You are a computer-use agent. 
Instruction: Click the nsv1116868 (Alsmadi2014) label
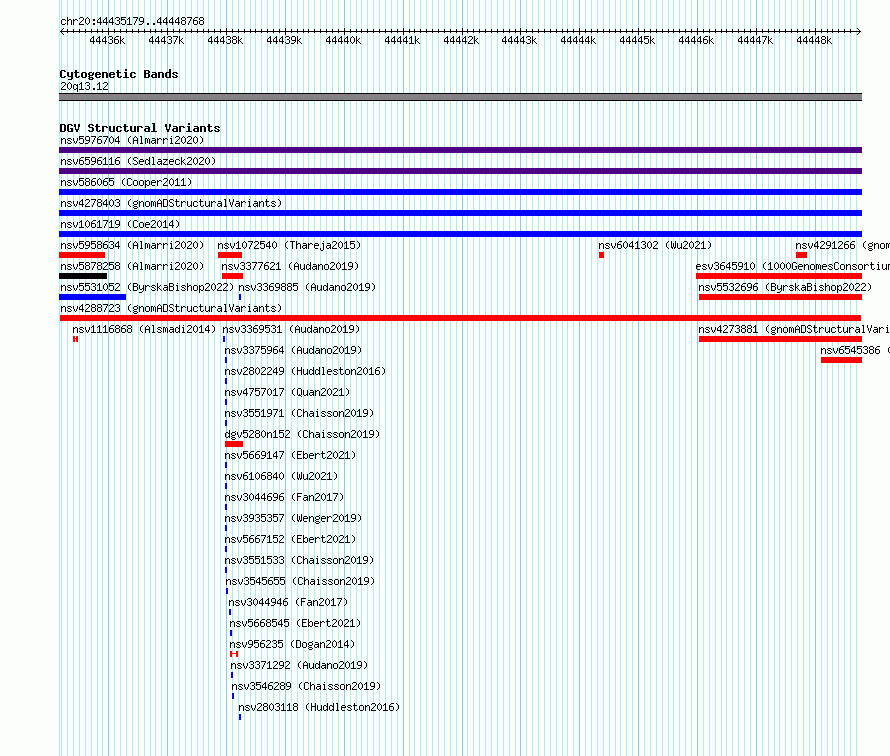tap(144, 329)
